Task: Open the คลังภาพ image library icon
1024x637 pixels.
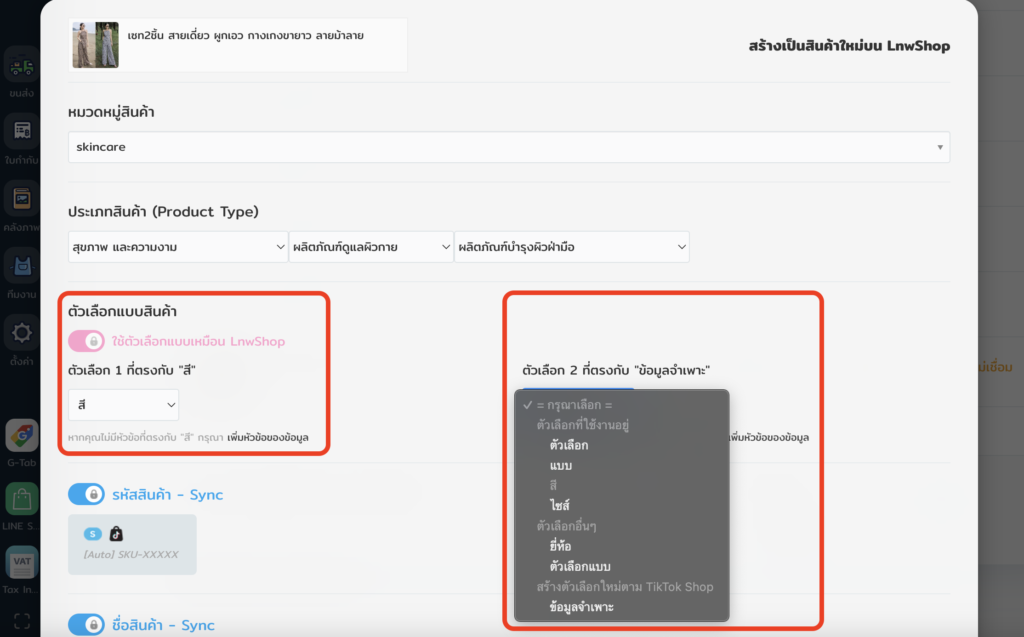Action: (20, 199)
